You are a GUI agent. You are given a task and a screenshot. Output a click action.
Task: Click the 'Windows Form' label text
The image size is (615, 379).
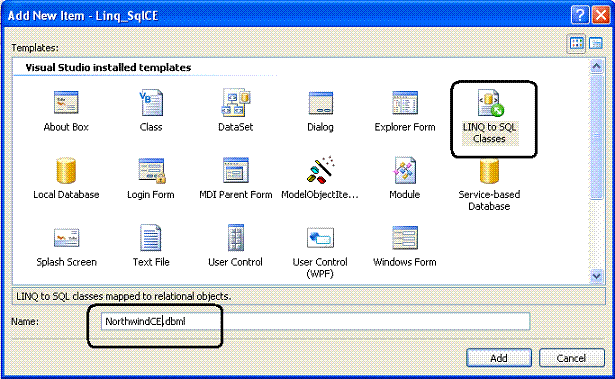[x=405, y=262]
